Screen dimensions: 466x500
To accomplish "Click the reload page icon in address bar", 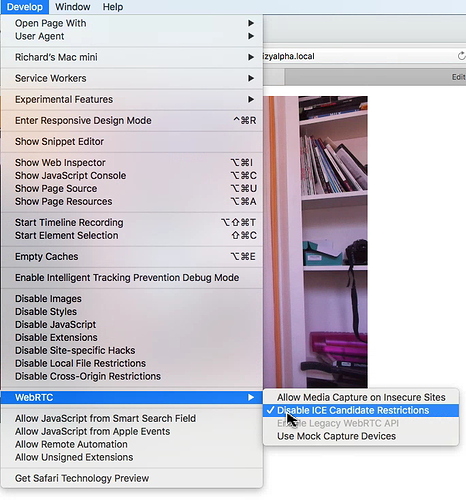I will click(461, 56).
